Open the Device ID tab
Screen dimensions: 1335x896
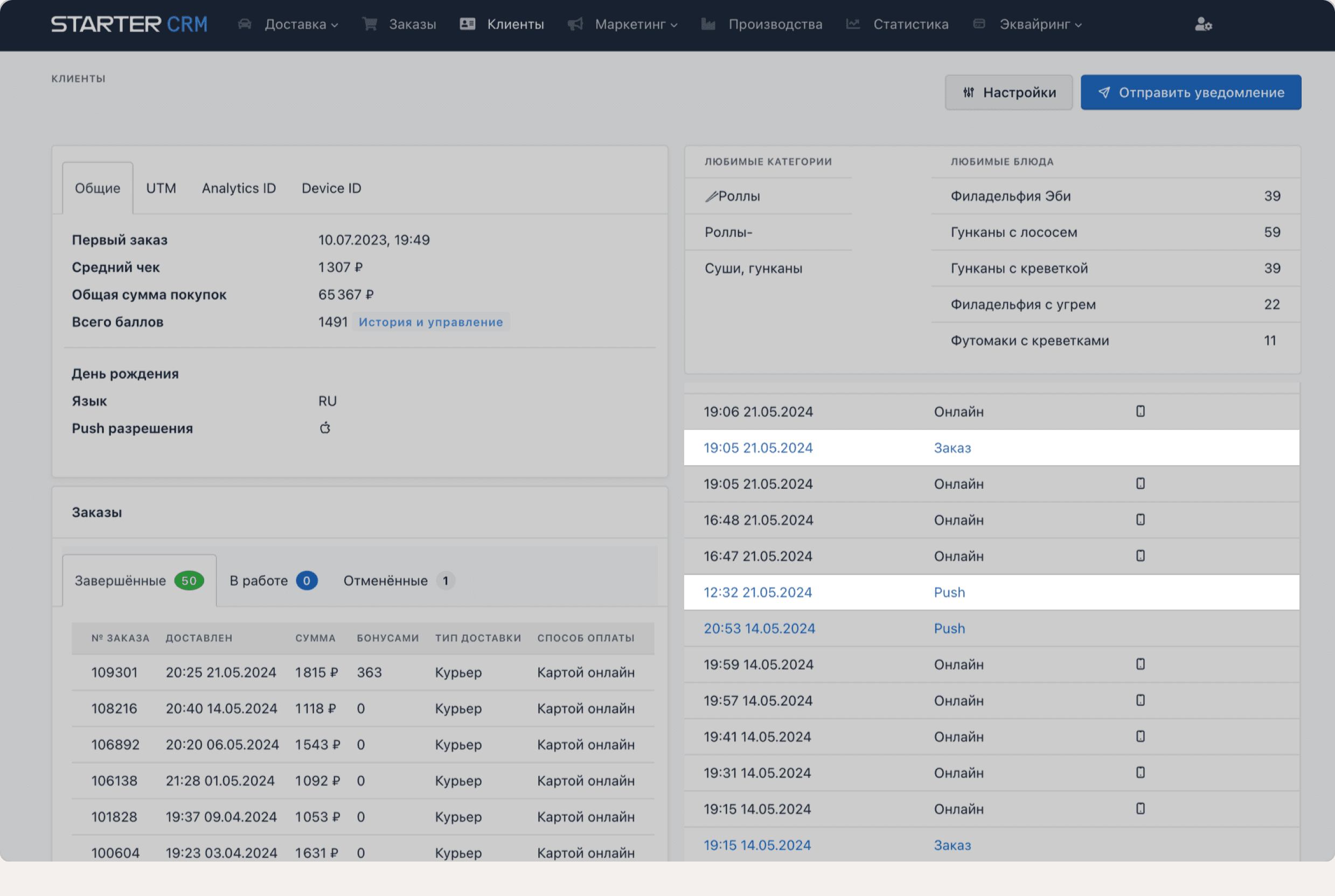(x=331, y=188)
